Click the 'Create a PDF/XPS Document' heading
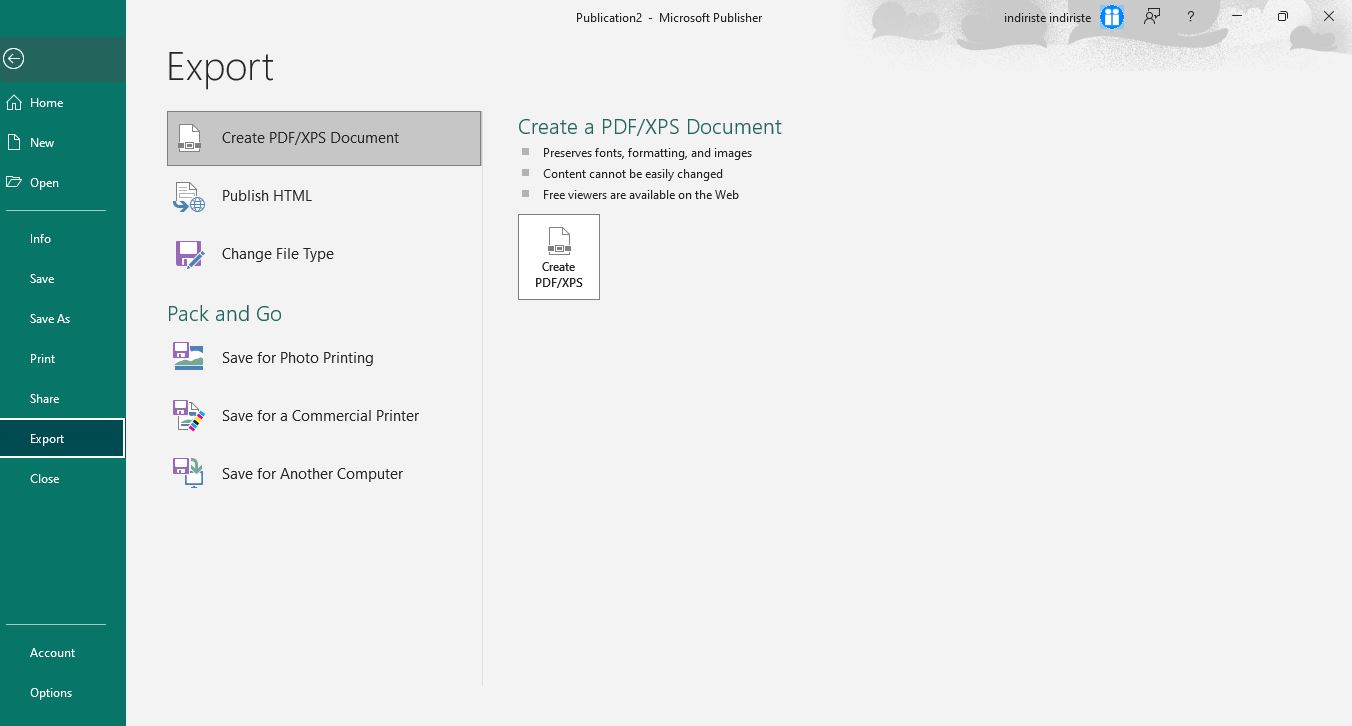Viewport: 1352px width, 726px height. click(650, 127)
